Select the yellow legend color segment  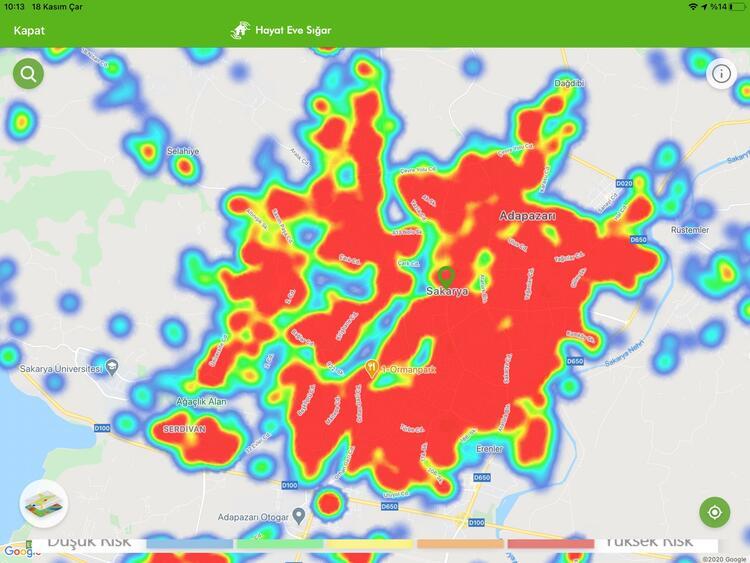[x=369, y=544]
